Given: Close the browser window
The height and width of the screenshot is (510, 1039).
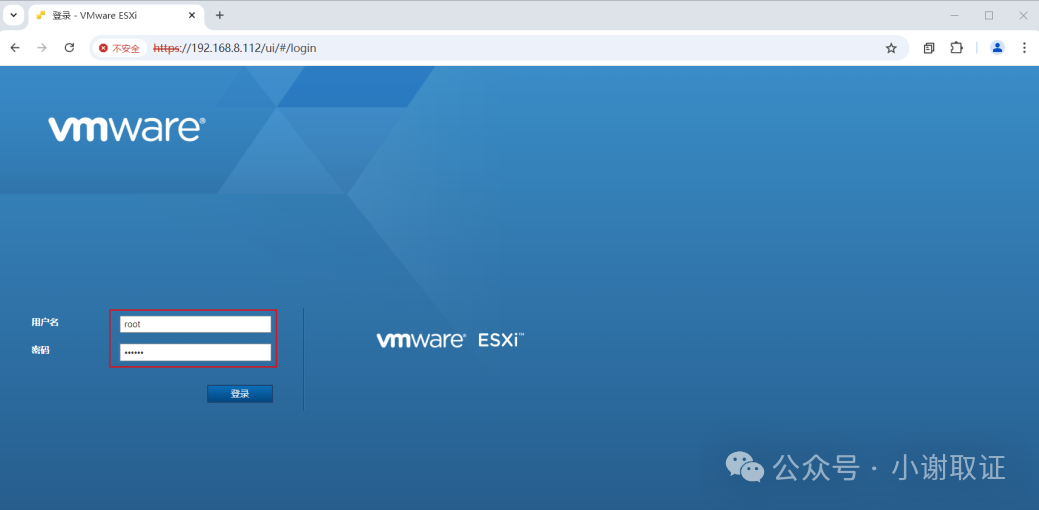Looking at the screenshot, I should coord(1022,15).
